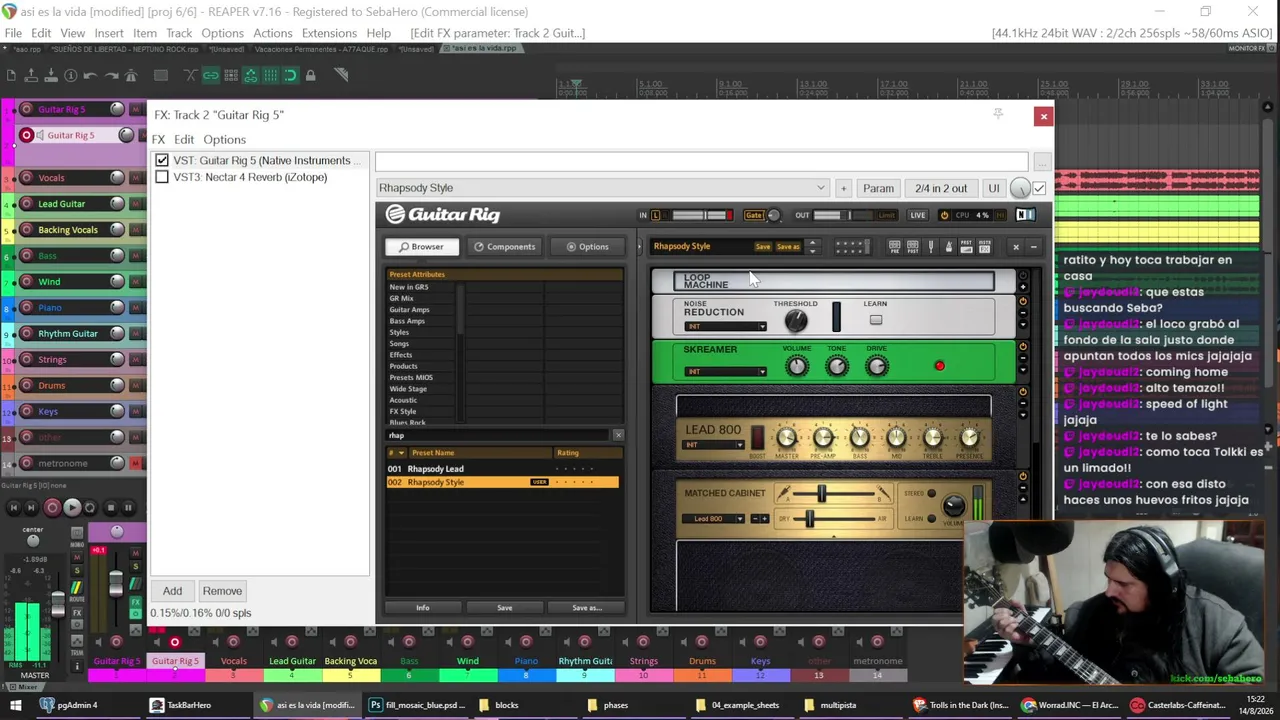Open the Extensions menu in REAPER
The height and width of the screenshot is (720, 1280).
329,33
